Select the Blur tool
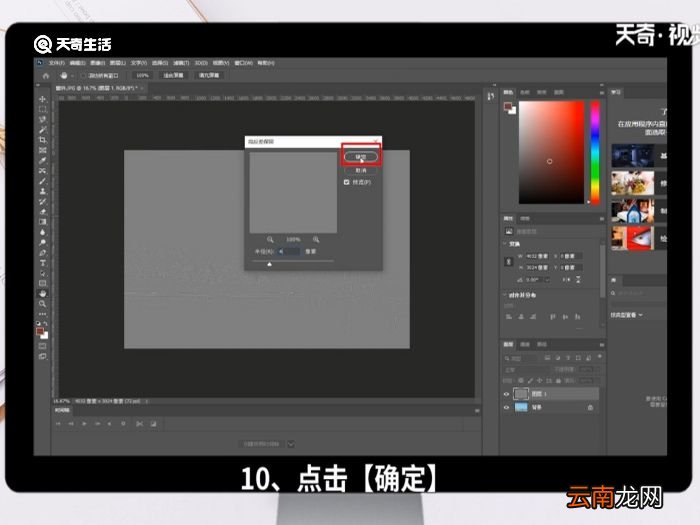This screenshot has width=700, height=525. (42, 232)
